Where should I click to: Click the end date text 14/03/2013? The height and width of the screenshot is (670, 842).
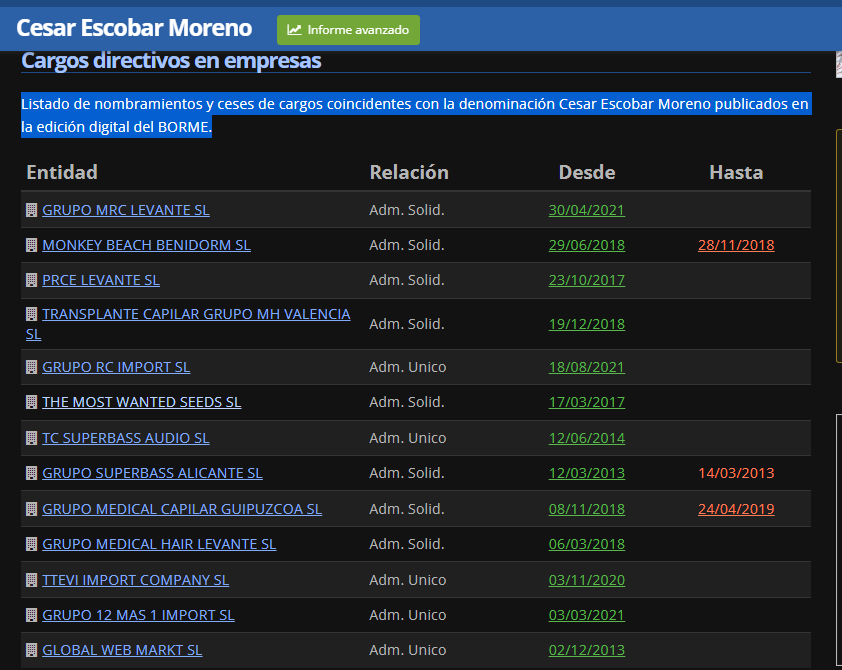coord(736,472)
